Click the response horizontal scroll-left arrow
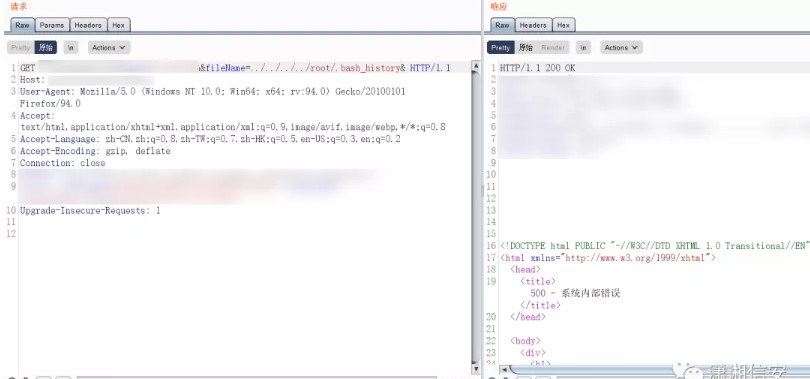 click(504, 369)
